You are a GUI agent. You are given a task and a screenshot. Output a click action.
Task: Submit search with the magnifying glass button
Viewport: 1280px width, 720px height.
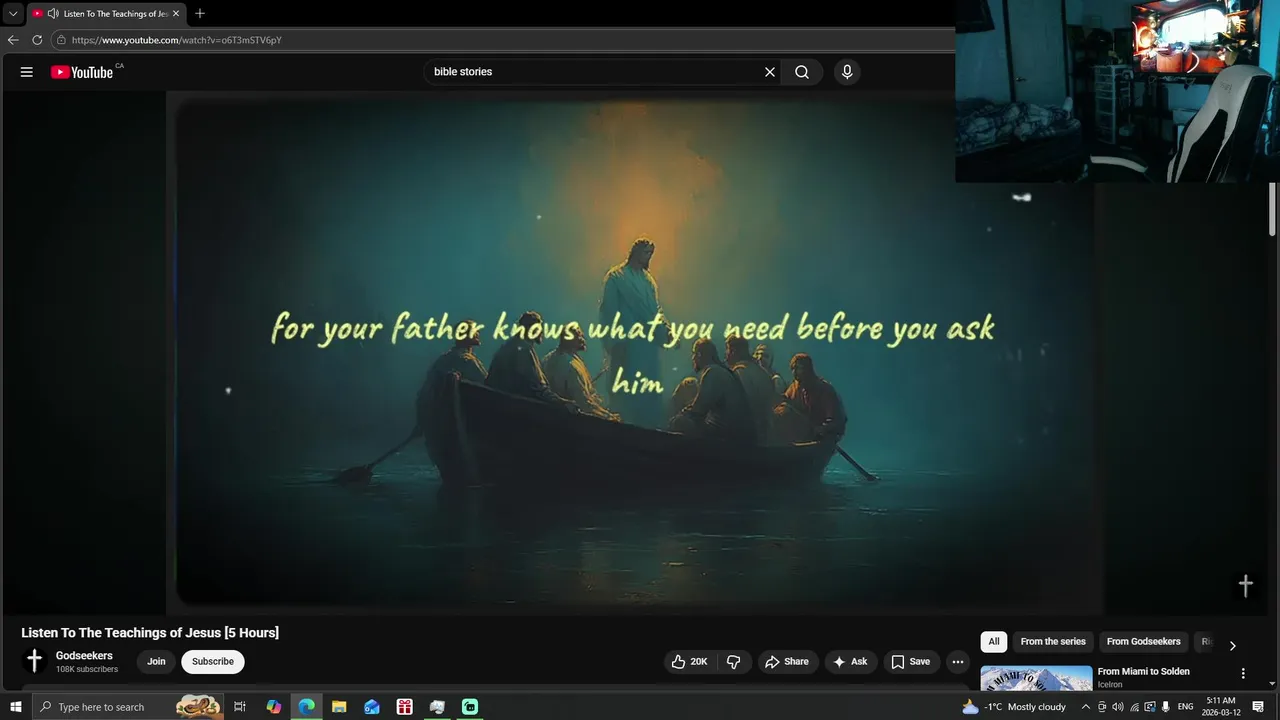point(802,72)
